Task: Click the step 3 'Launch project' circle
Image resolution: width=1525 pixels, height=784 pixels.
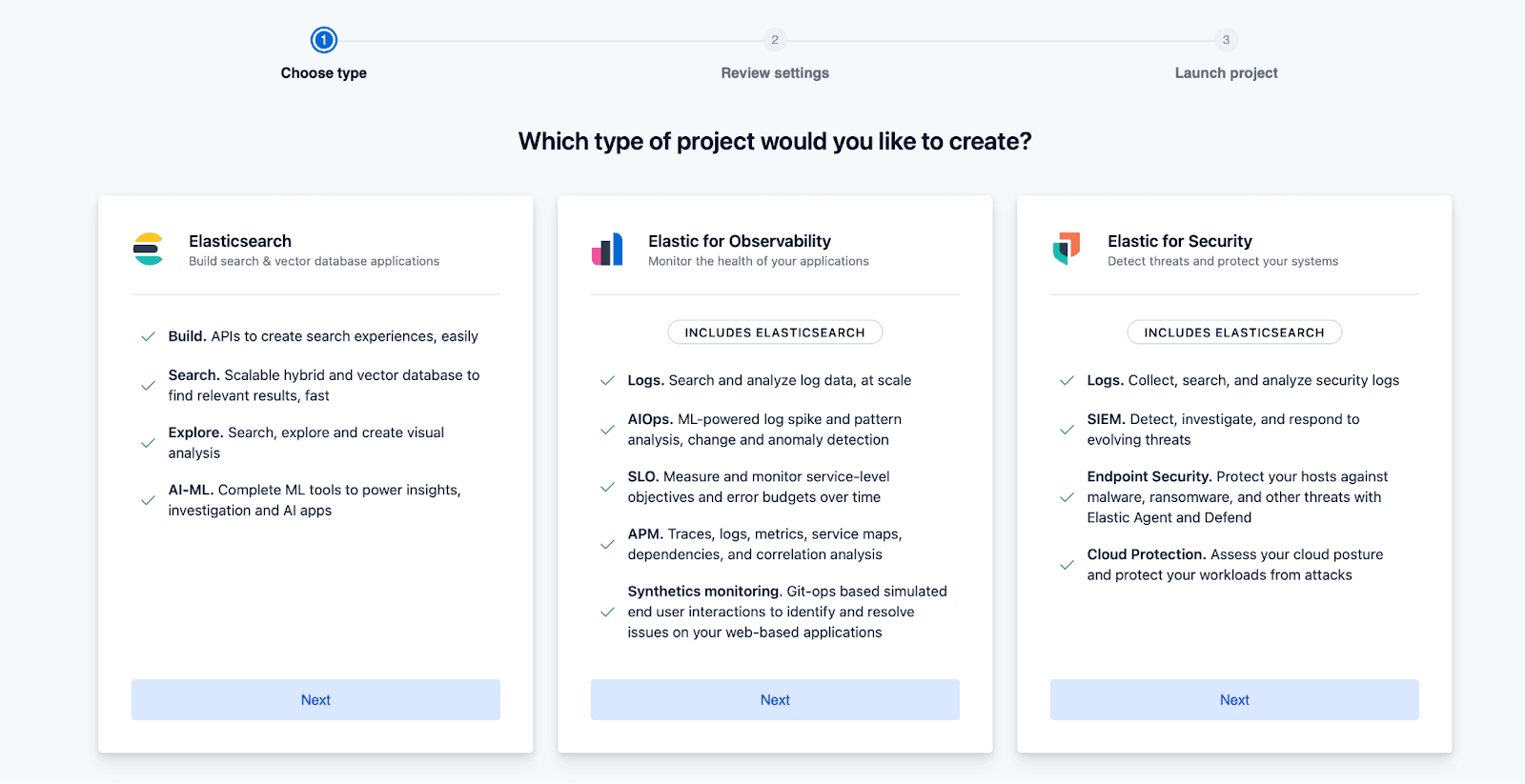Action: pos(1225,40)
